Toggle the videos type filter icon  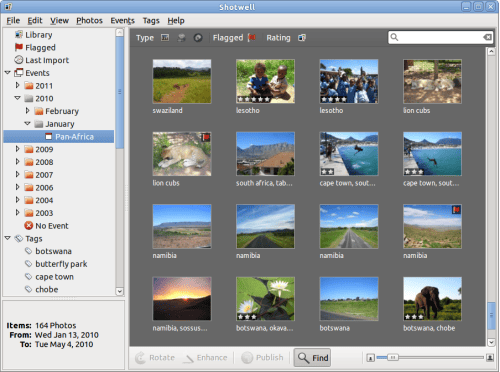tap(181, 38)
